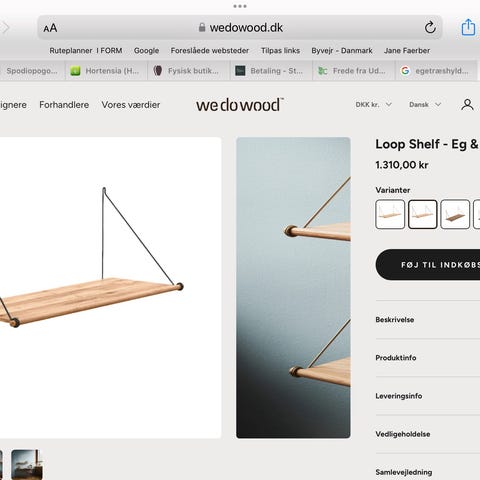Click the we do wood logo
480x480 pixels.
coord(240,105)
